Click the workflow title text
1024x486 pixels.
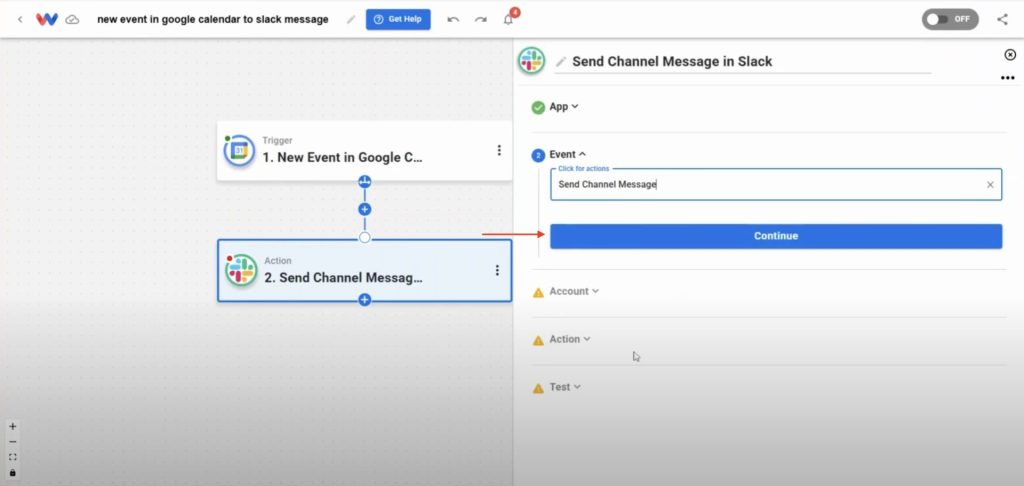coord(213,20)
